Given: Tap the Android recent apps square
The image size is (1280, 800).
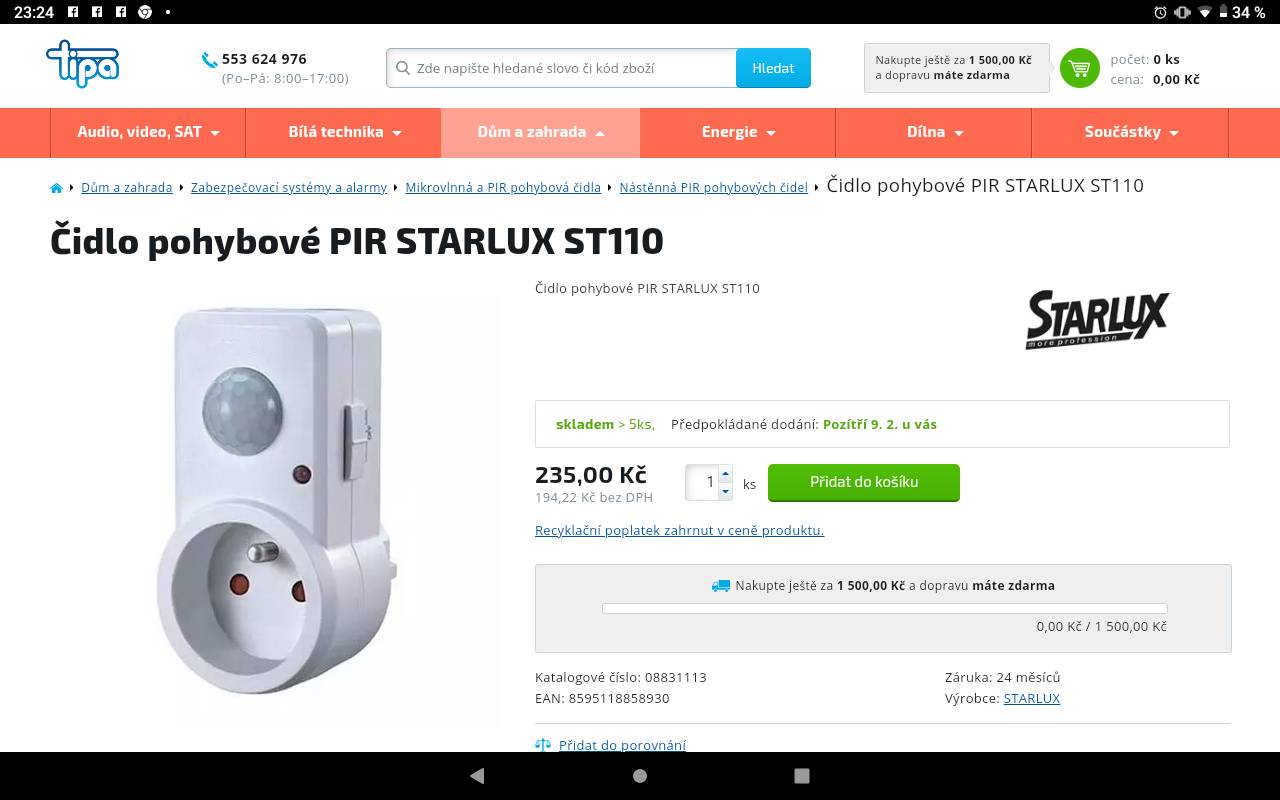Looking at the screenshot, I should 801,775.
